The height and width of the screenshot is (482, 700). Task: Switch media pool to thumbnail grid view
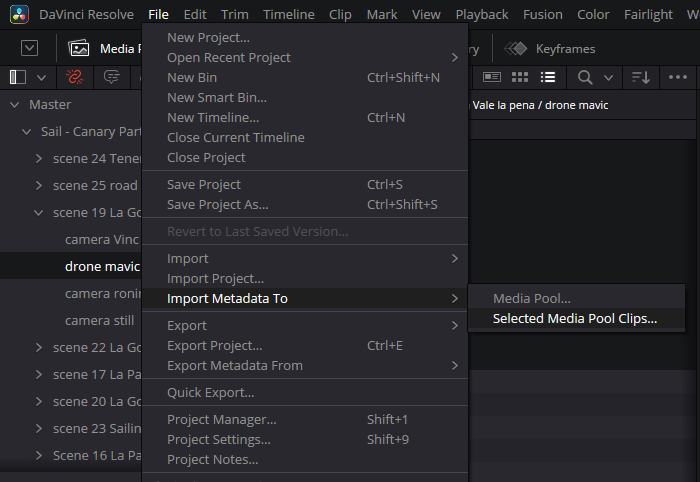coord(520,77)
